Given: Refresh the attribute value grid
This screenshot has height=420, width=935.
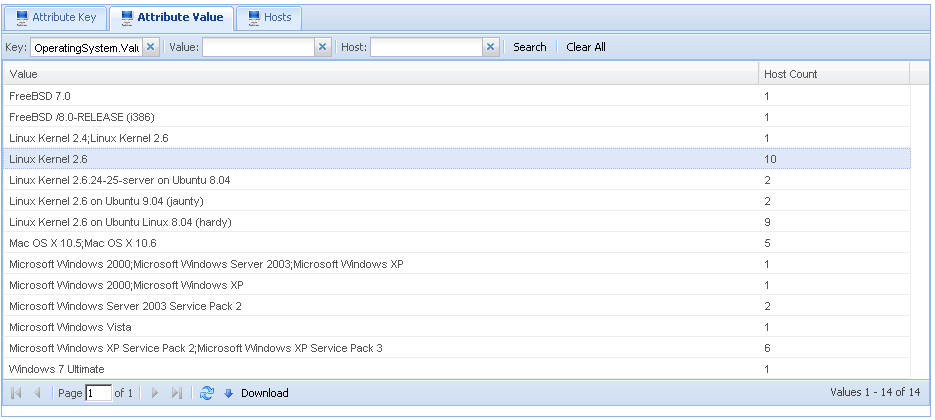Looking at the screenshot, I should tap(207, 393).
